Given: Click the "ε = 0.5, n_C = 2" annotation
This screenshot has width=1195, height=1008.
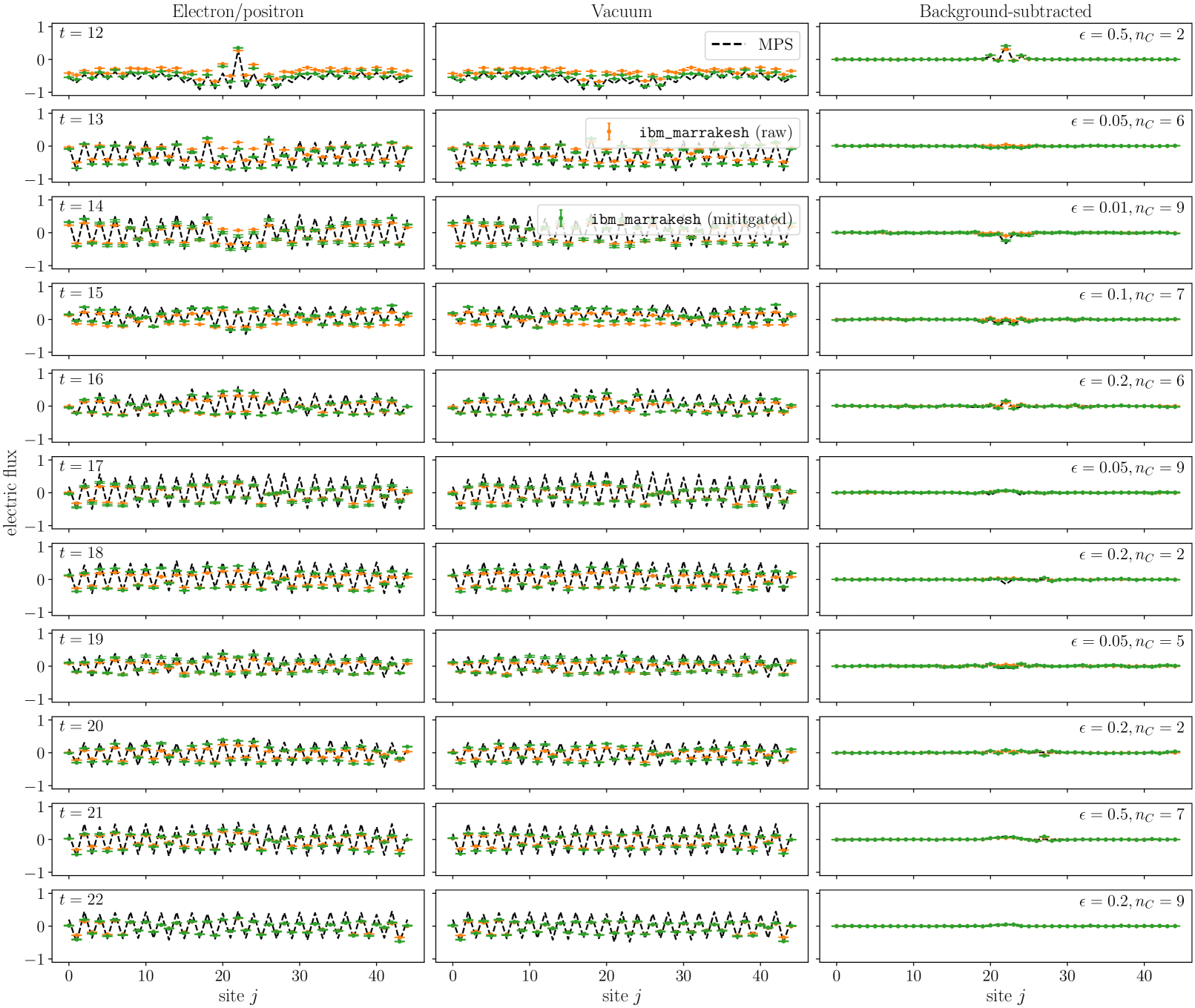Looking at the screenshot, I should (1131, 34).
